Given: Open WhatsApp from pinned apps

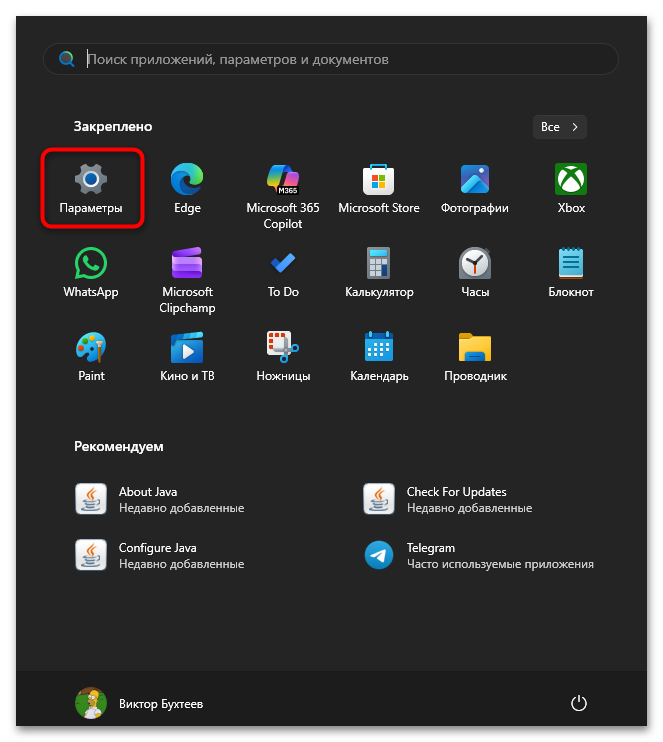Looking at the screenshot, I should 91,273.
